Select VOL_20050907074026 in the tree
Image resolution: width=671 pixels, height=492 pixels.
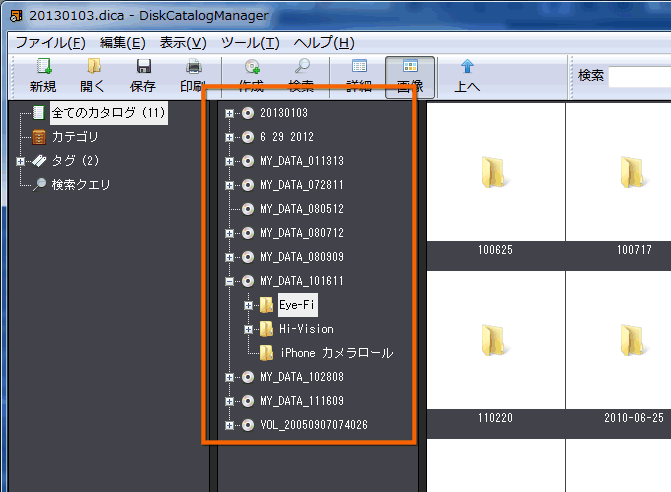click(x=314, y=424)
